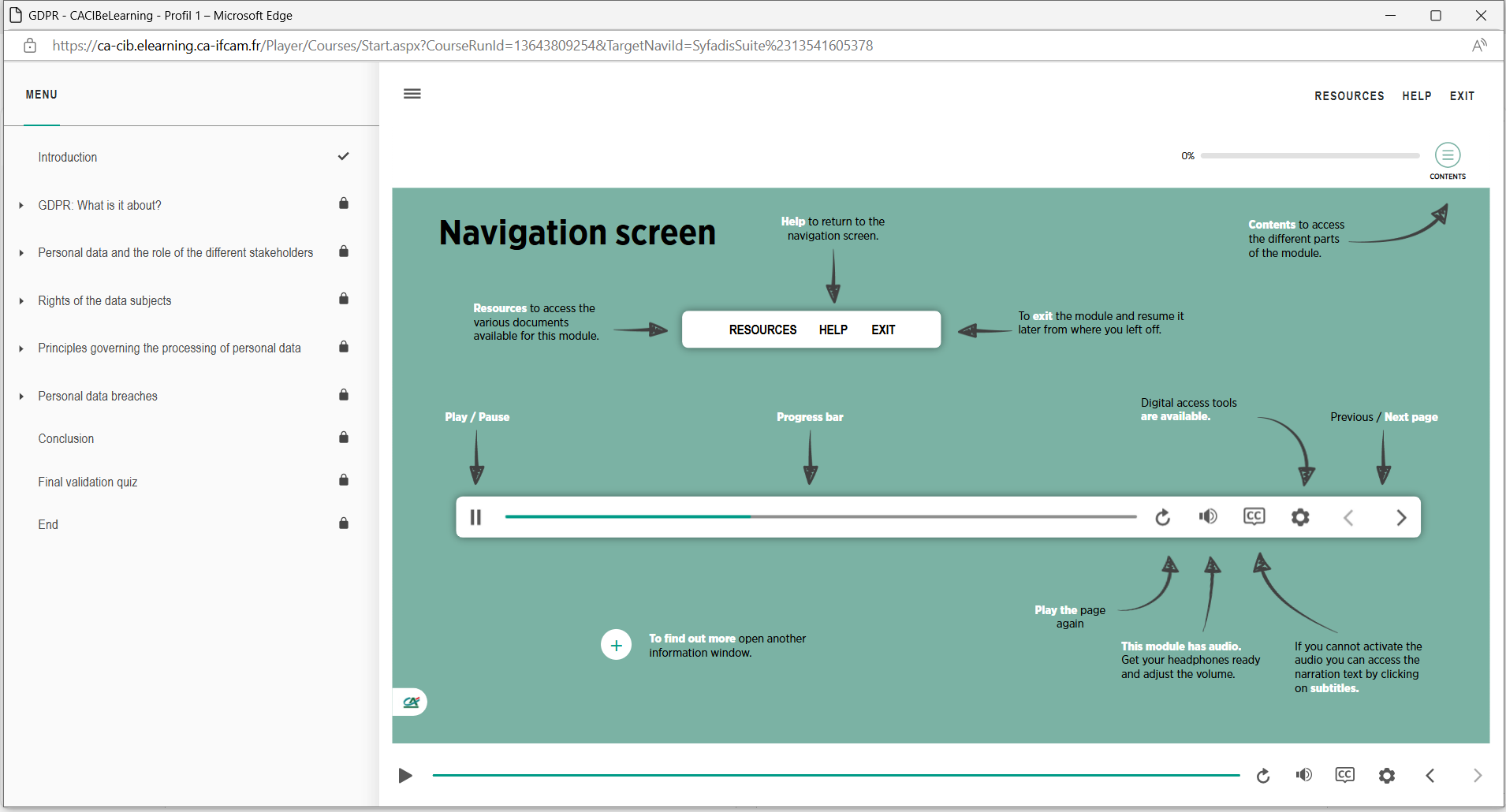Collapse the menu with hamburger icon
The width and height of the screenshot is (1506, 812).
pos(412,94)
